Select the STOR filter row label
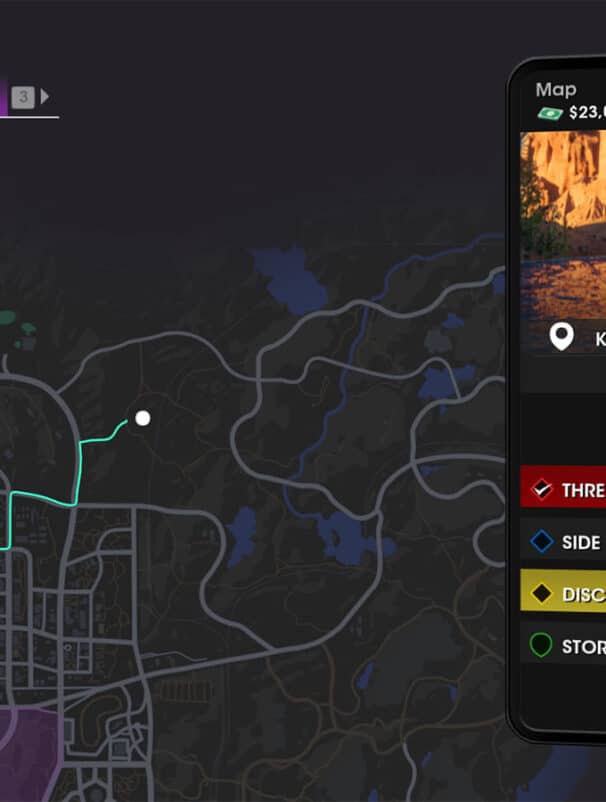This screenshot has height=802, width=606. coord(583,647)
